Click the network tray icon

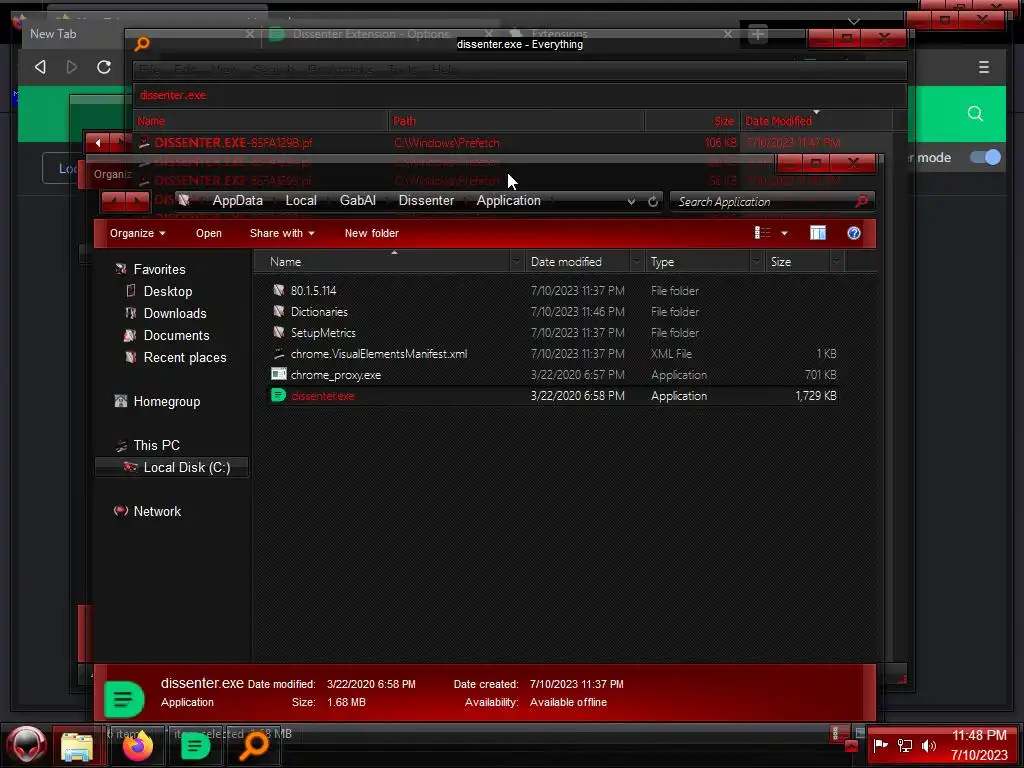click(904, 745)
